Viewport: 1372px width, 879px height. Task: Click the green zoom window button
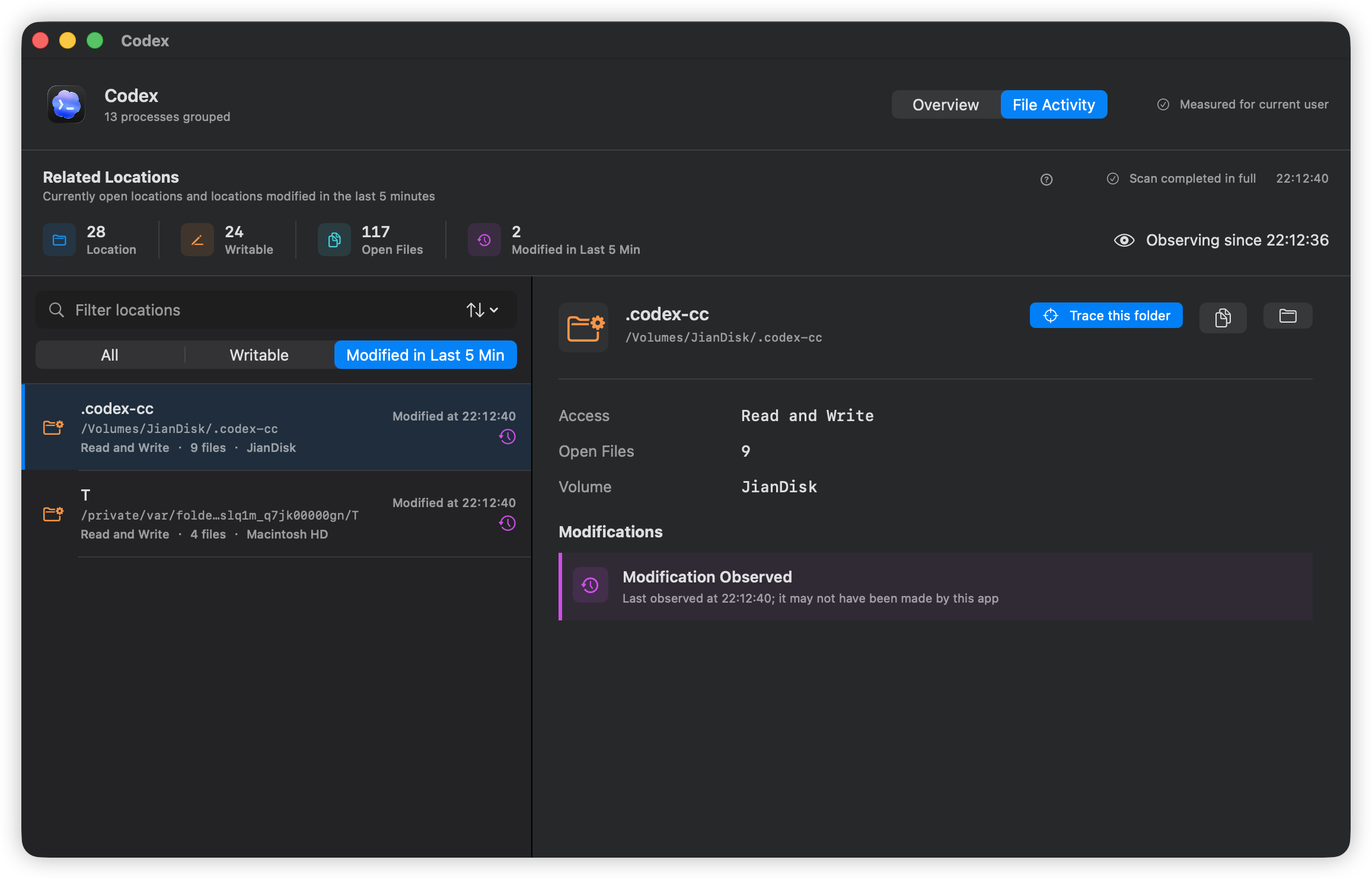tap(95, 40)
